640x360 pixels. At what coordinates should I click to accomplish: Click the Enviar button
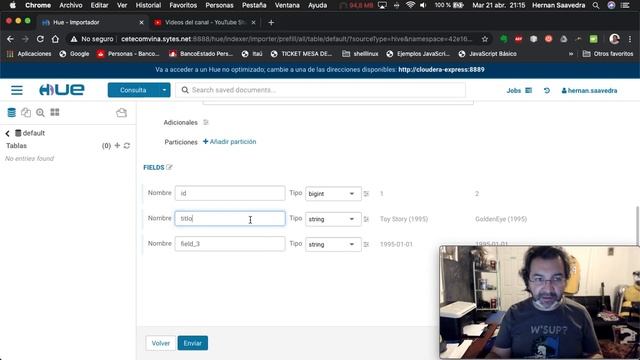[193, 343]
